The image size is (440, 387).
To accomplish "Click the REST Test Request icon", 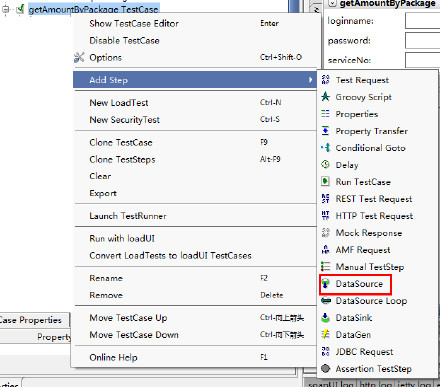I will click(x=325, y=199).
